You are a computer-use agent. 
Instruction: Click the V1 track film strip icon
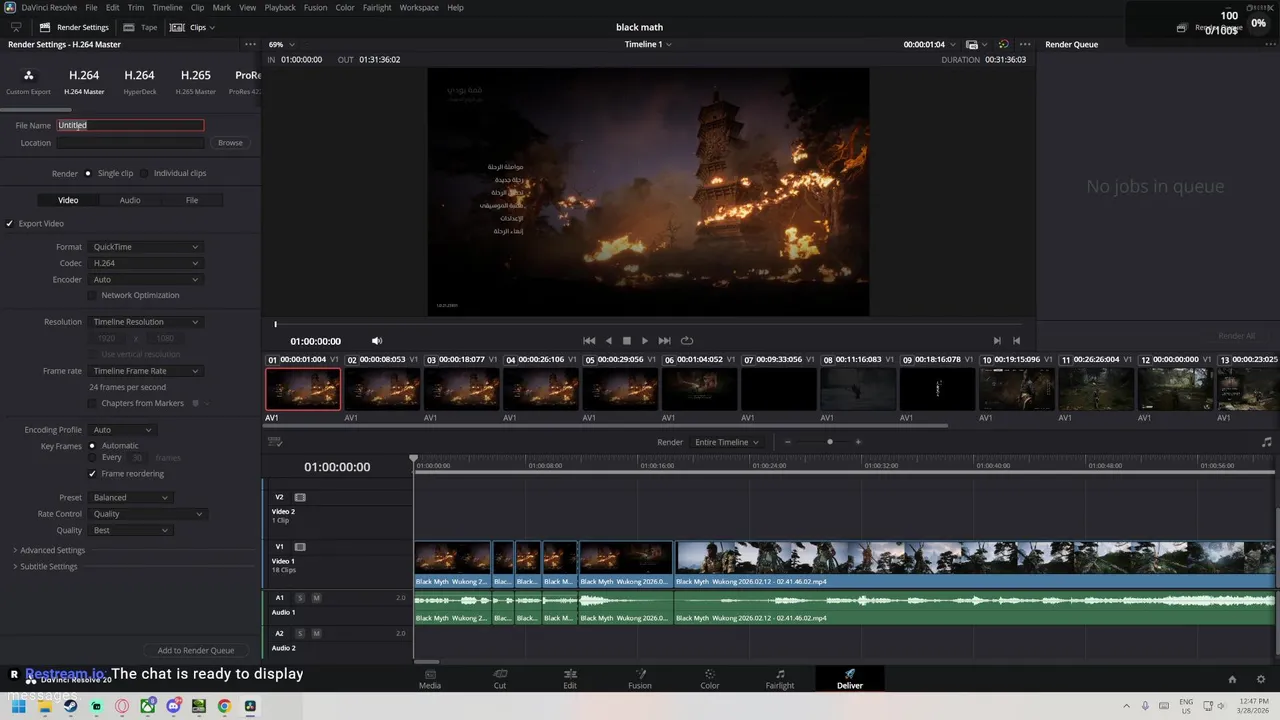[300, 547]
